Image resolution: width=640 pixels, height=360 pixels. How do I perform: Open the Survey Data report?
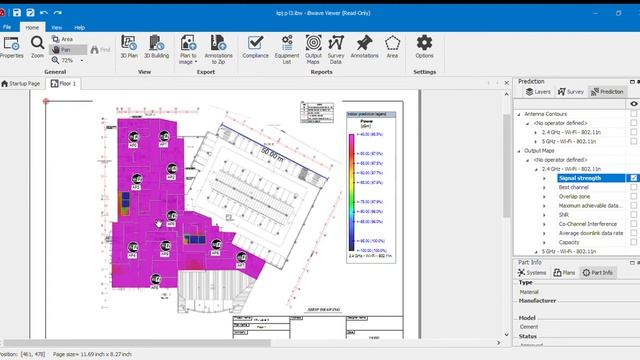pos(336,50)
